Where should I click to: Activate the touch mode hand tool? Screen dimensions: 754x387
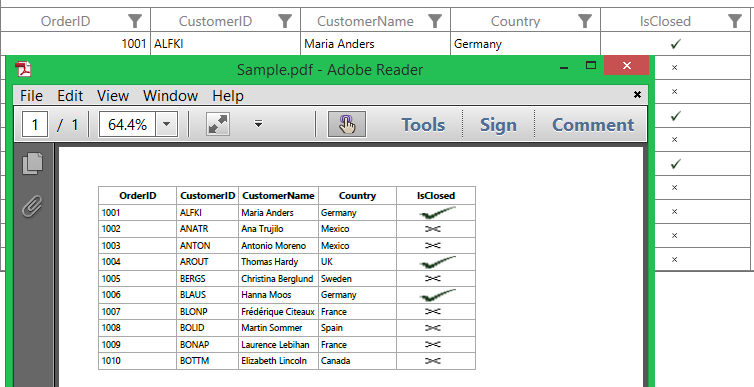tap(347, 125)
